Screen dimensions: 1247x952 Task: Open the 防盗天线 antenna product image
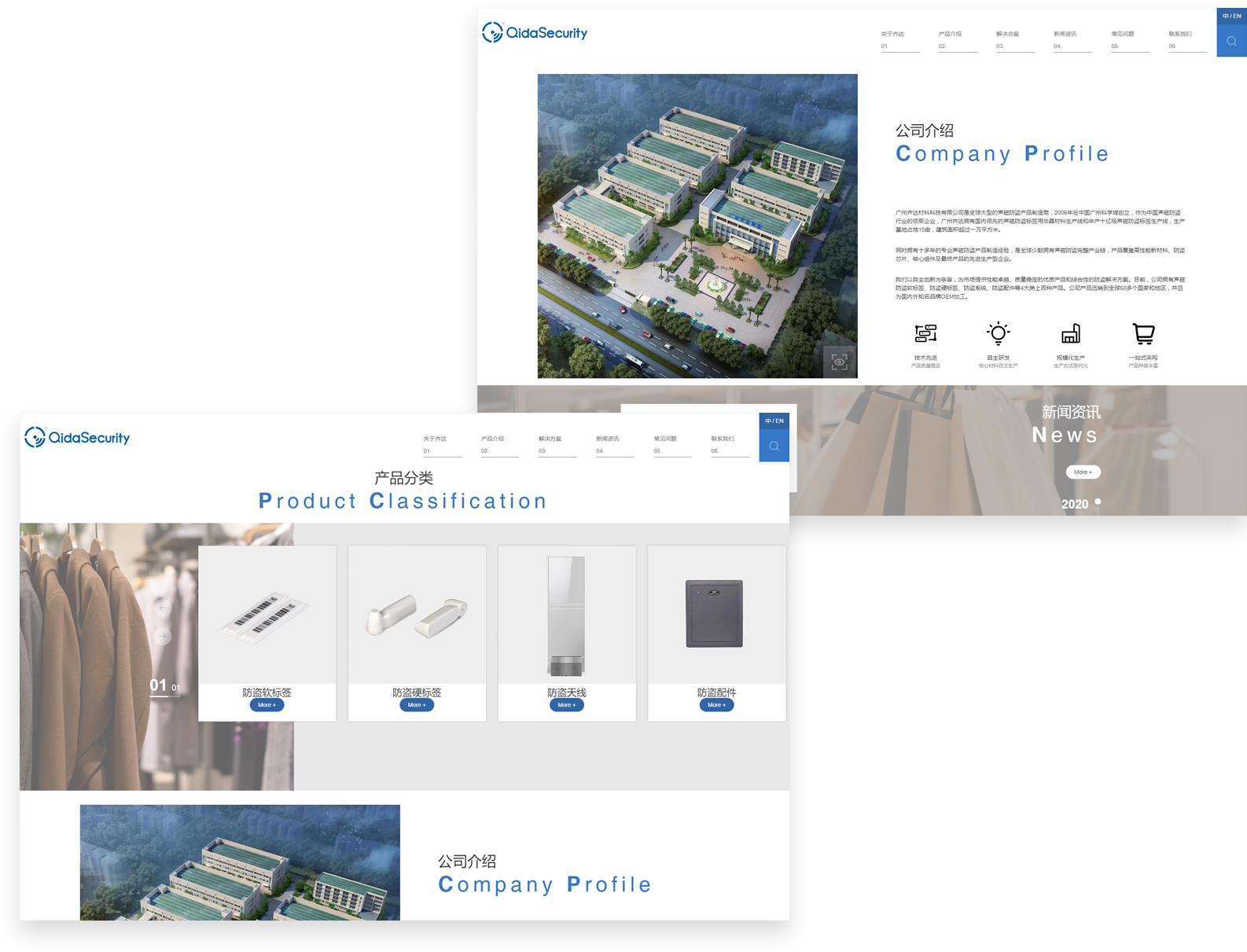pos(566,616)
